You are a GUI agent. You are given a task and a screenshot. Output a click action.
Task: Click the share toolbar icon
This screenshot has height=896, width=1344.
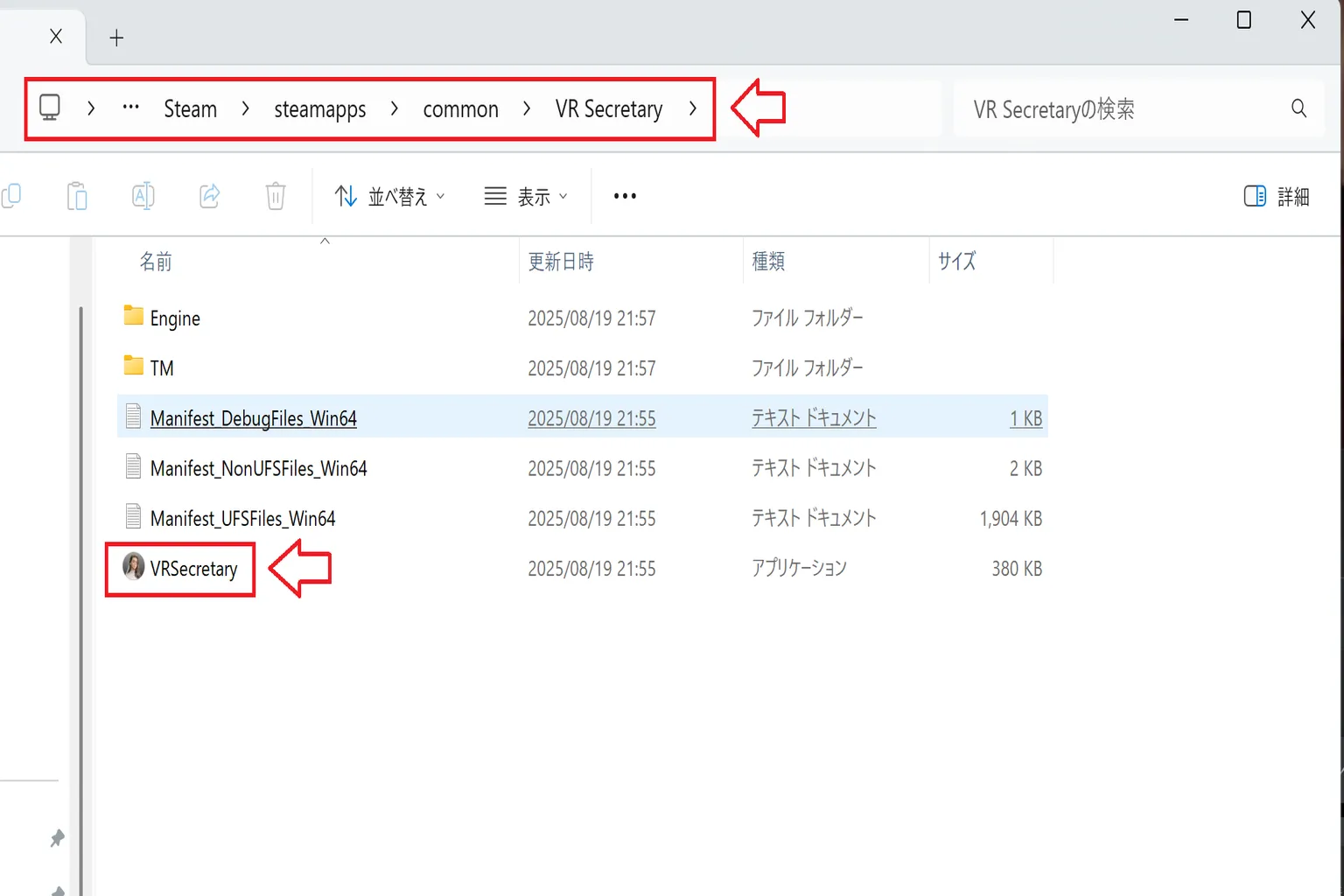209,195
